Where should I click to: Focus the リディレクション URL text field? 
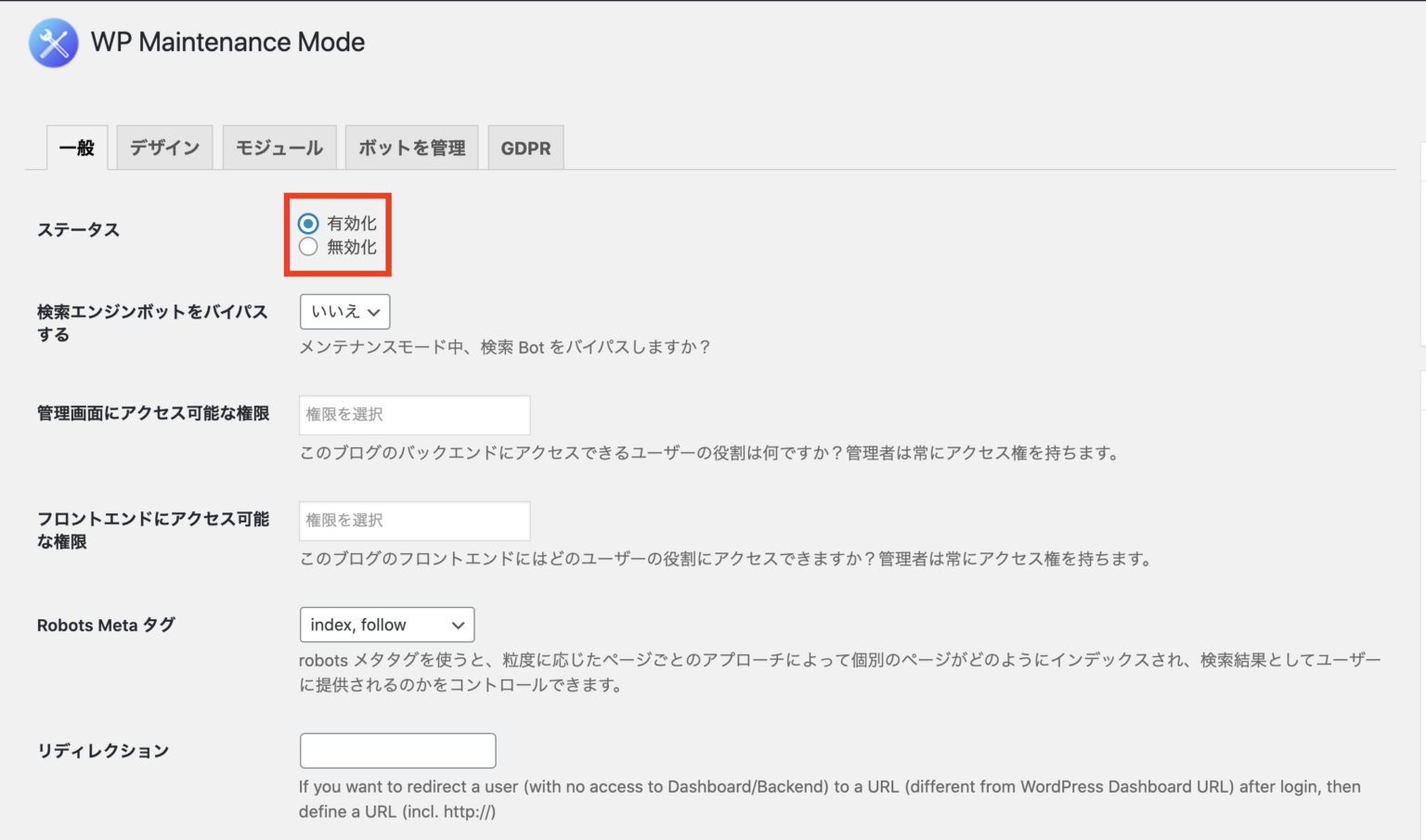coord(397,751)
